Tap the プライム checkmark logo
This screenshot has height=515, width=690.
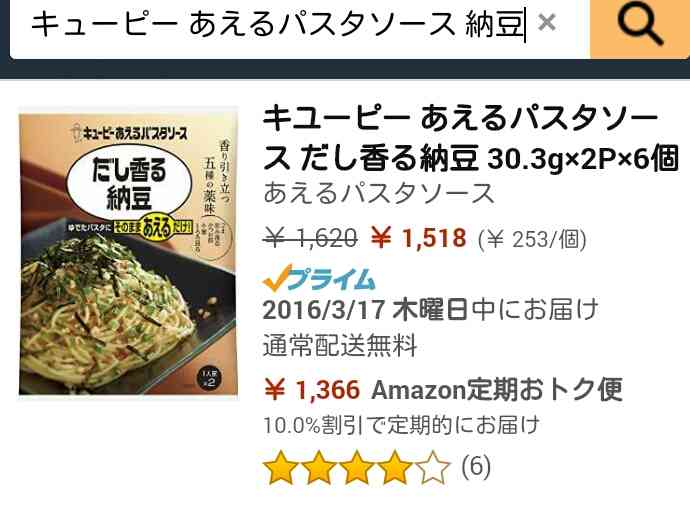[x=319, y=279]
